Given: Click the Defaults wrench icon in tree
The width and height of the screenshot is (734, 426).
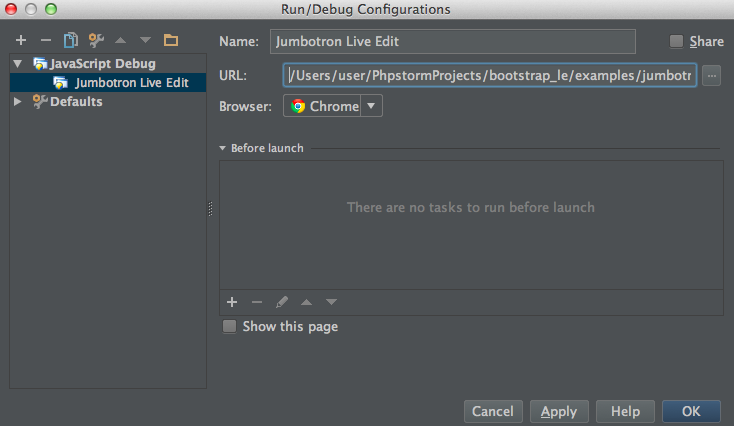Looking at the screenshot, I should [40, 101].
